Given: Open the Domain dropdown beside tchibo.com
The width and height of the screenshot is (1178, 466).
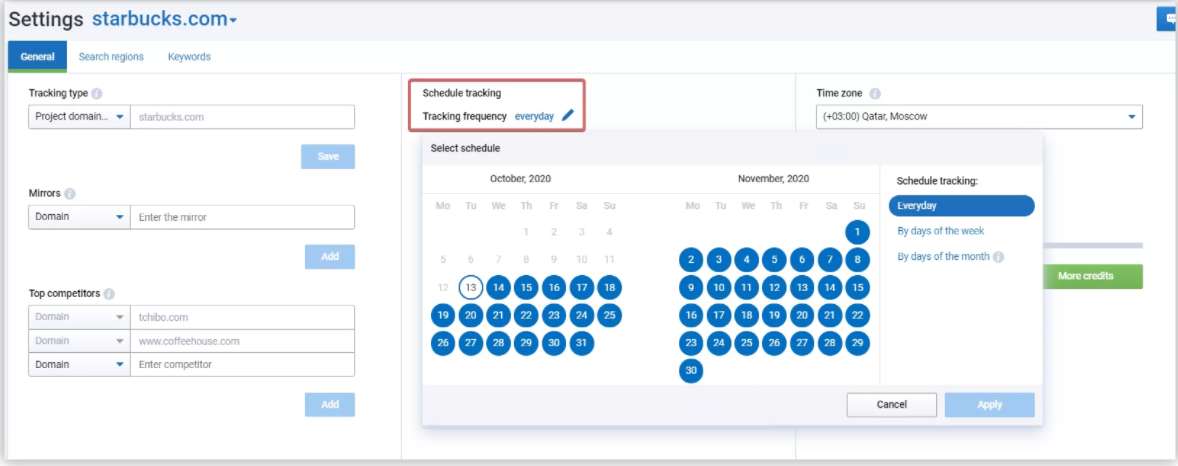Looking at the screenshot, I should pyautogui.click(x=80, y=317).
